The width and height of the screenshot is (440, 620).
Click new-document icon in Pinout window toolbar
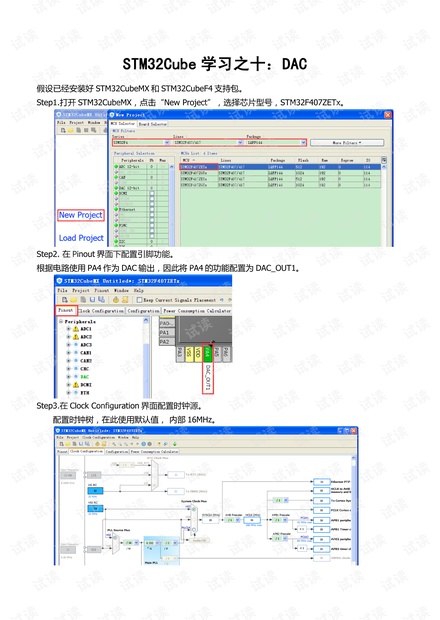point(65,300)
